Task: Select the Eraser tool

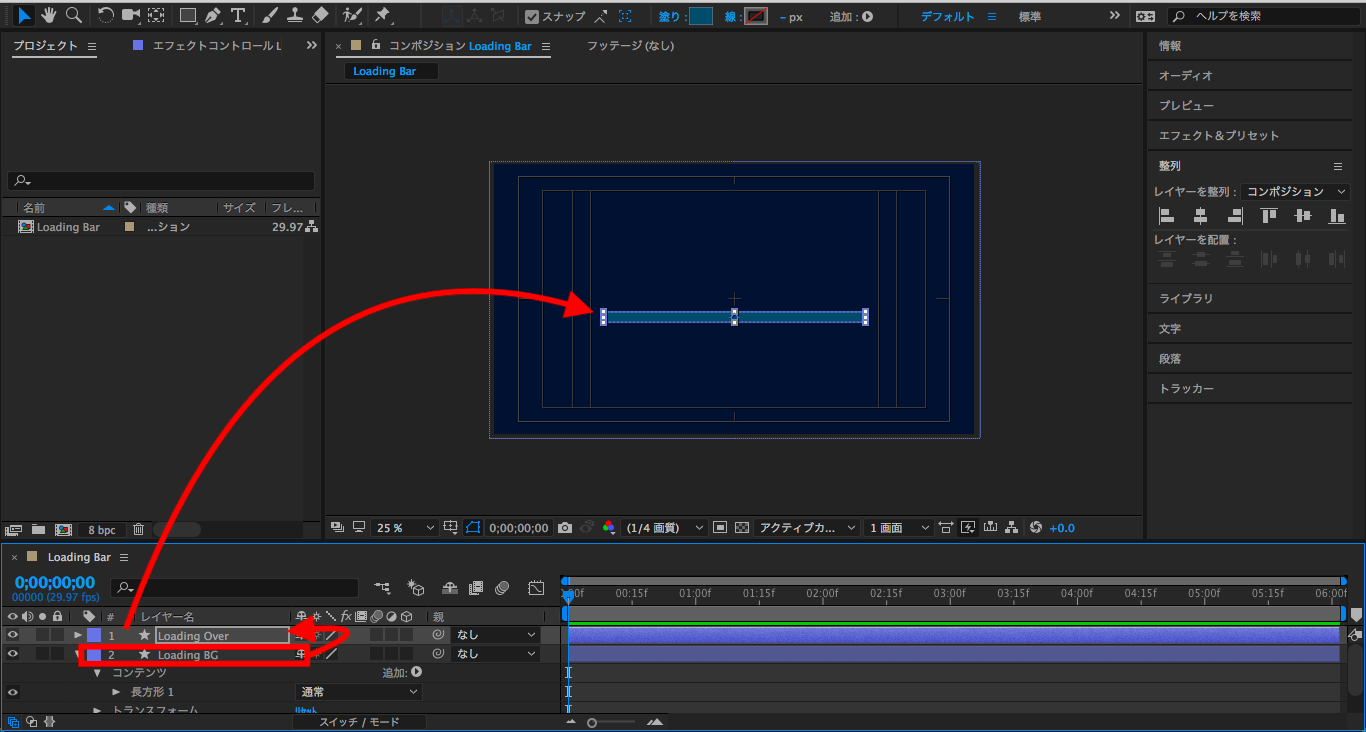Action: [x=320, y=16]
